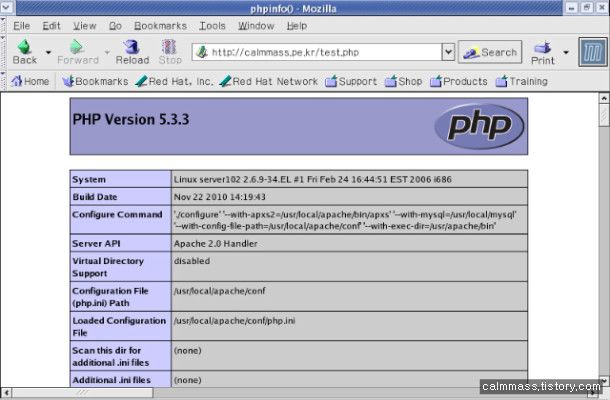Expand the Back history dropdown arrow
This screenshot has height=400, width=610.
click(48, 52)
